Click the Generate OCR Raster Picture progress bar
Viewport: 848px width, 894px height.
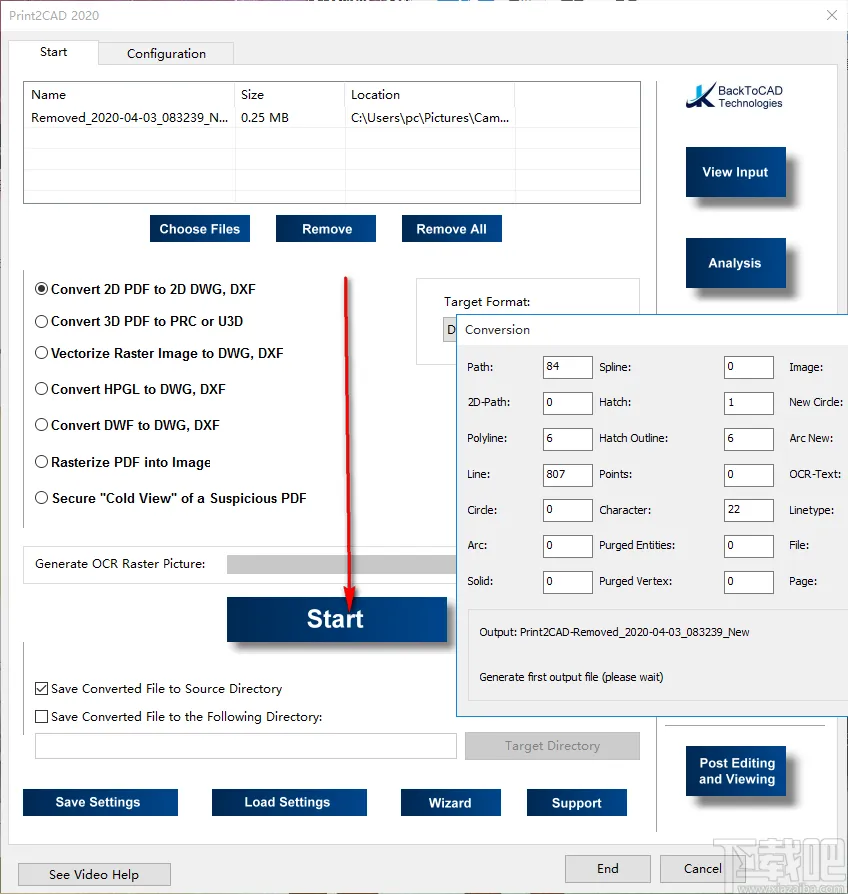(341, 564)
